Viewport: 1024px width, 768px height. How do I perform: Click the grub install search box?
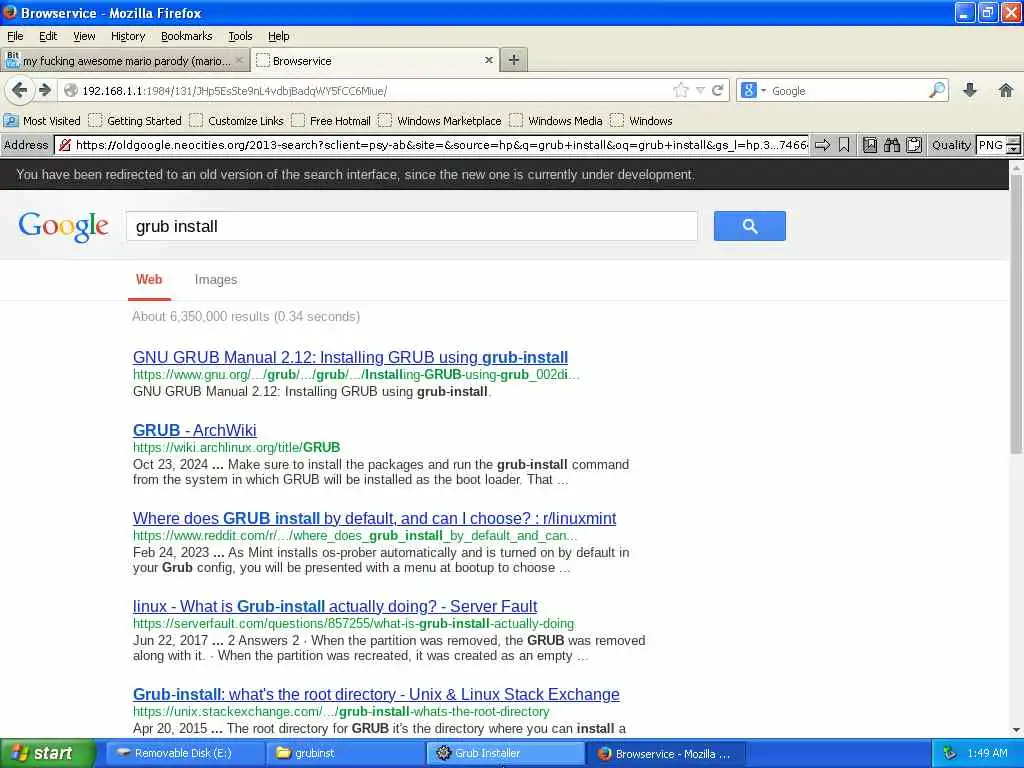coord(412,226)
